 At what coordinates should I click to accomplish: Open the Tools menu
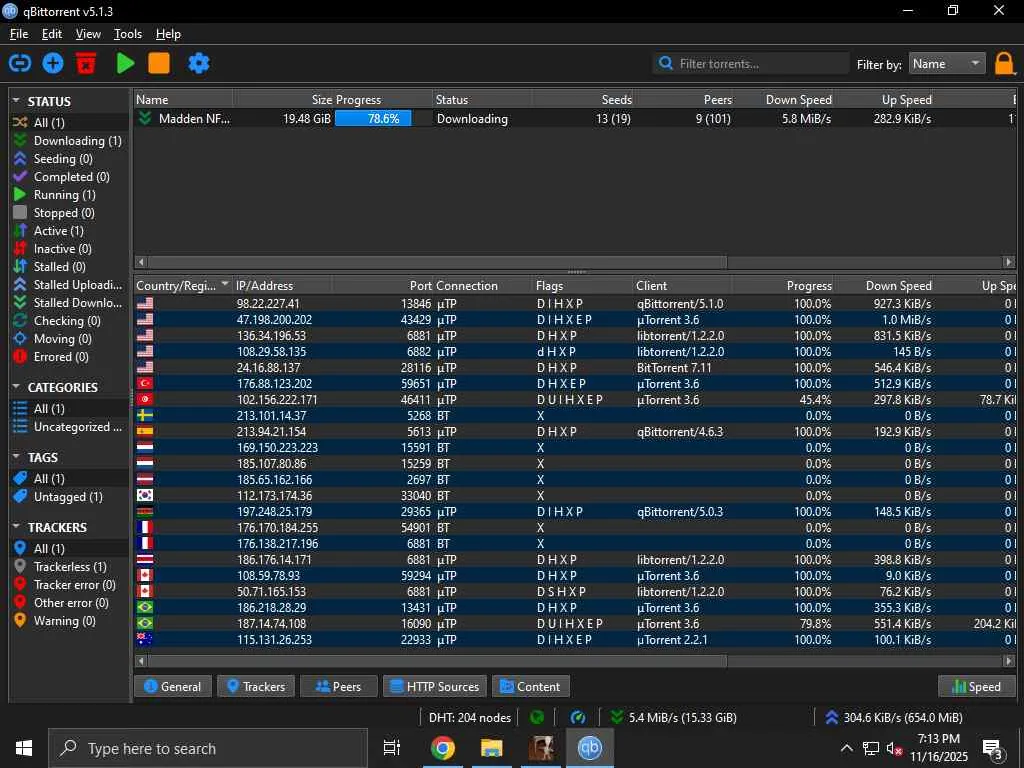point(127,34)
